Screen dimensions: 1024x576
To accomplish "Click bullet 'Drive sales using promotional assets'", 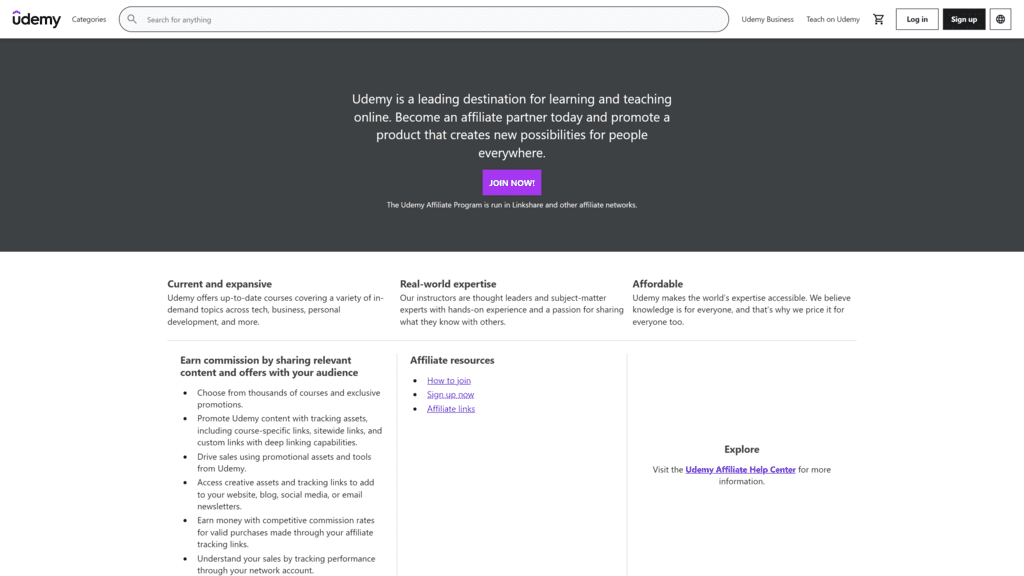I will (x=284, y=462).
